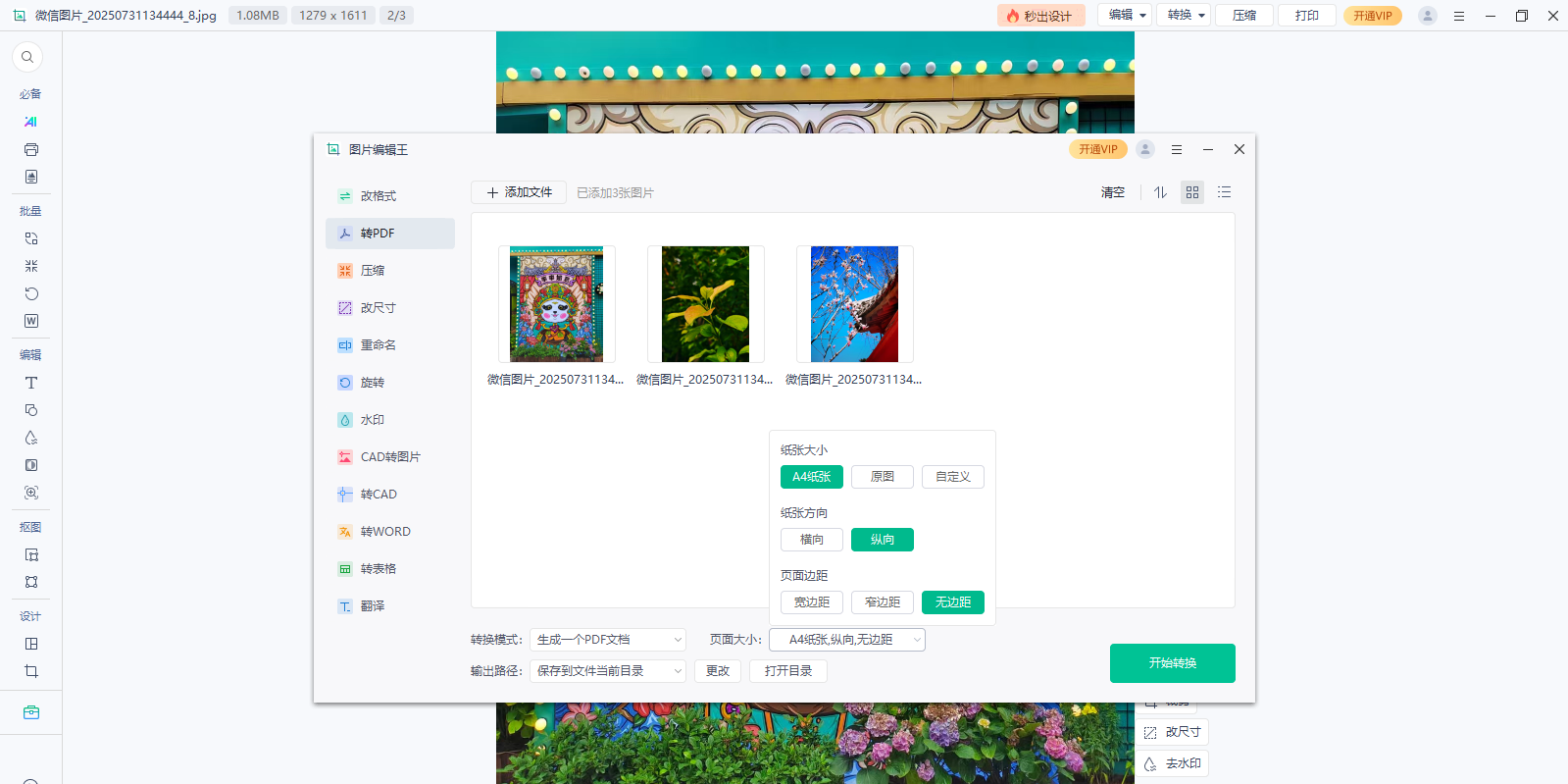Click the sort order icon next to 清空
Viewport: 1568px width, 784px height.
coord(1160,192)
